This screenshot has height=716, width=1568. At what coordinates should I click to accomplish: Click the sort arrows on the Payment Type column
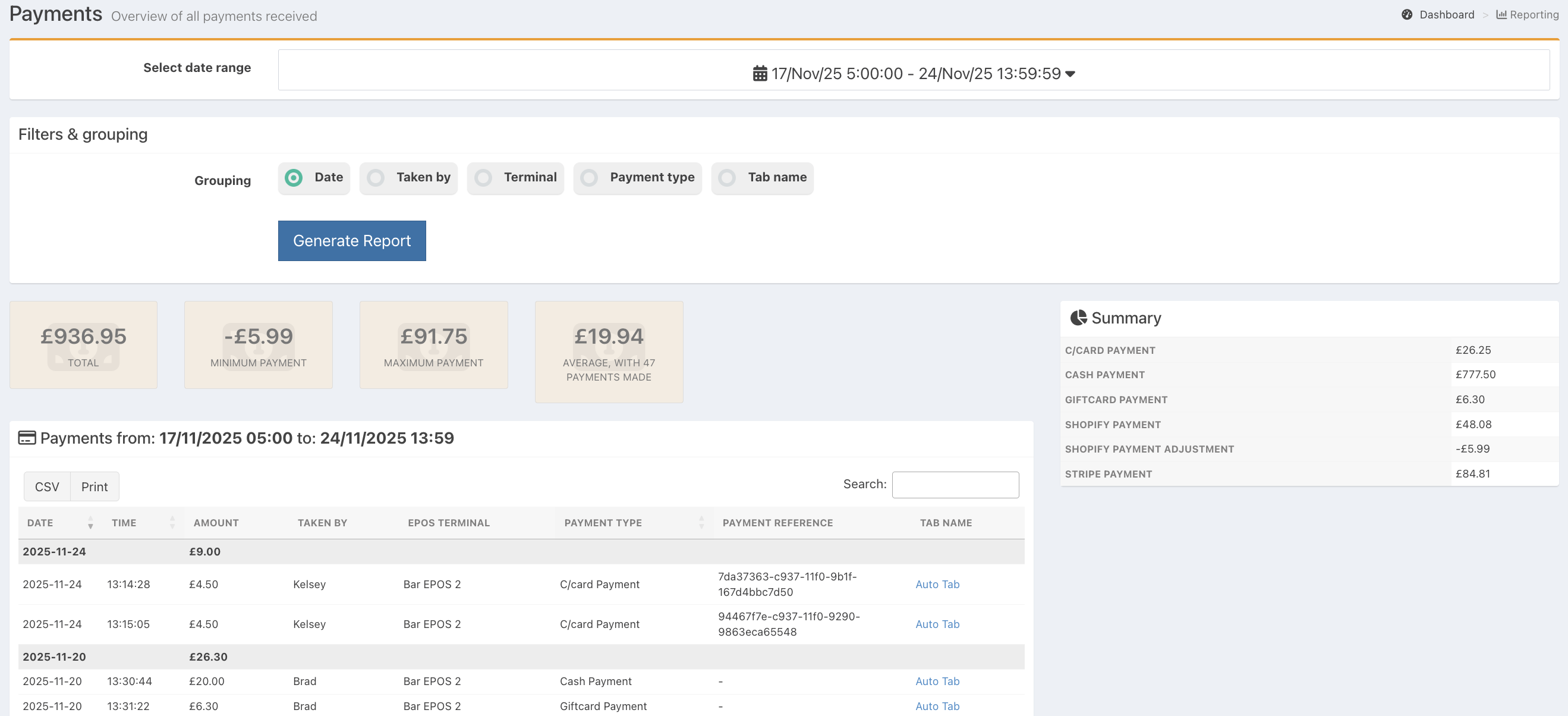[701, 523]
